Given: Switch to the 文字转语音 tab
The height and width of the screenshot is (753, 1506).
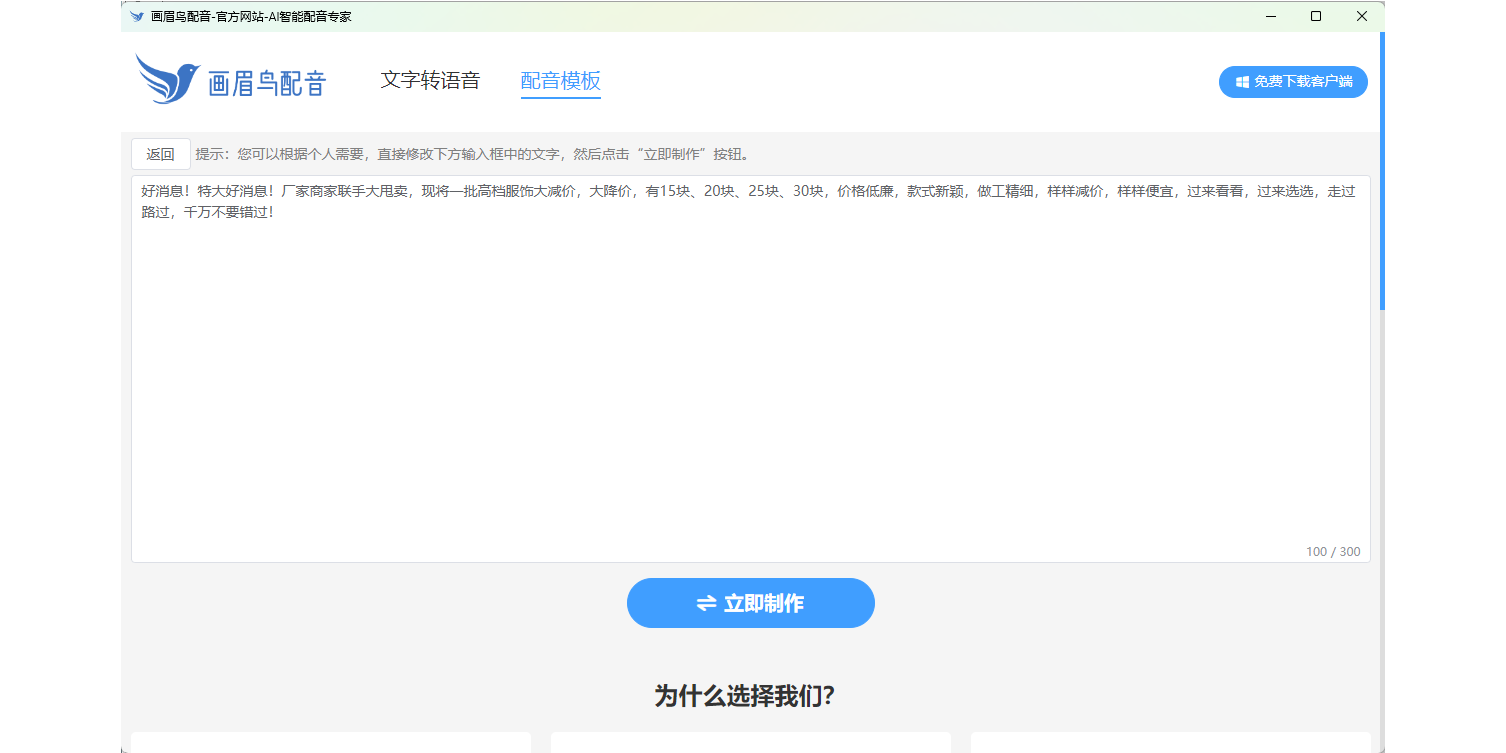Looking at the screenshot, I should pyautogui.click(x=430, y=81).
